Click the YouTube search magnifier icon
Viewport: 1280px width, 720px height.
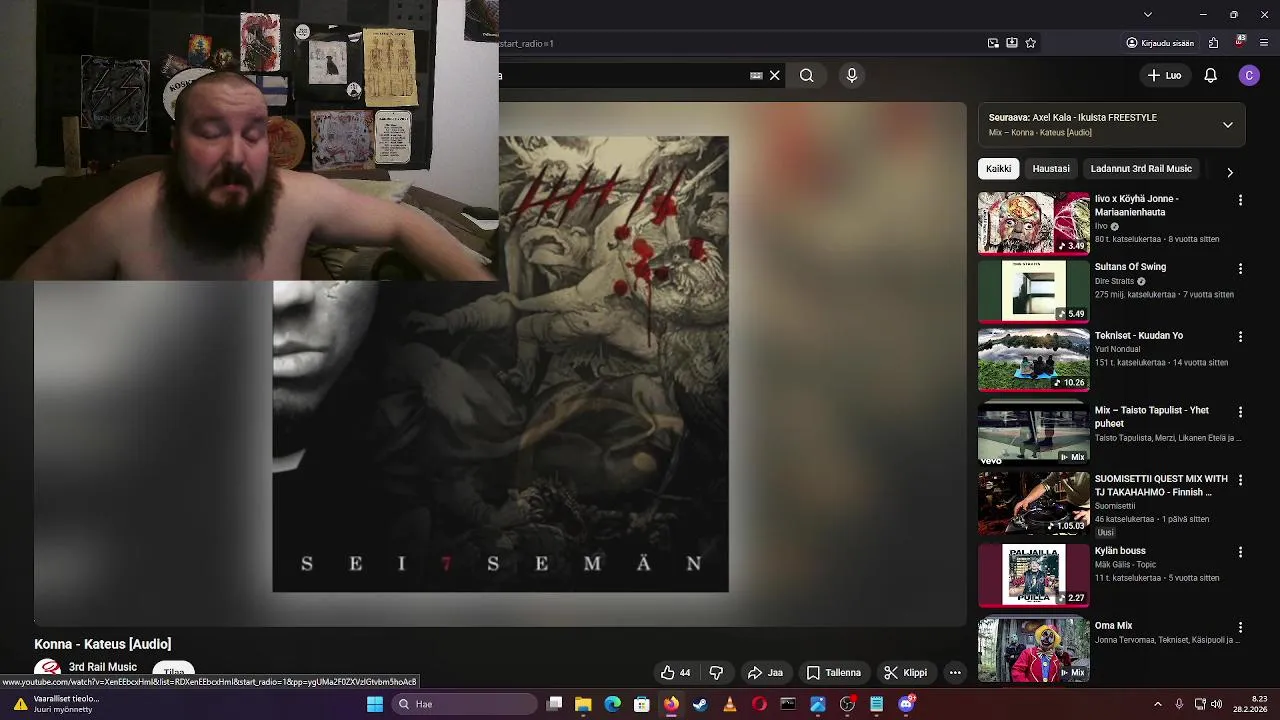tap(807, 75)
